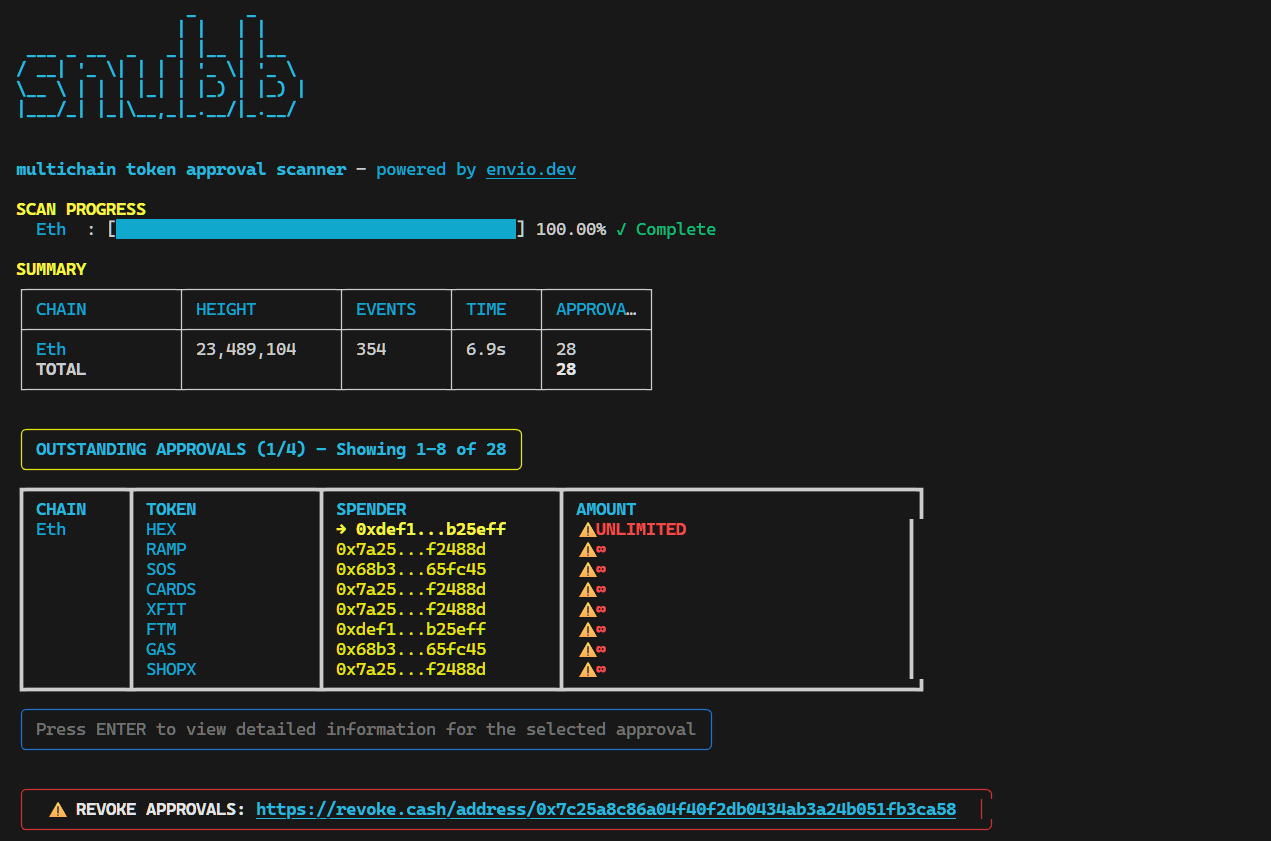
Task: Click the green Complete checkmark
Action: click(621, 230)
